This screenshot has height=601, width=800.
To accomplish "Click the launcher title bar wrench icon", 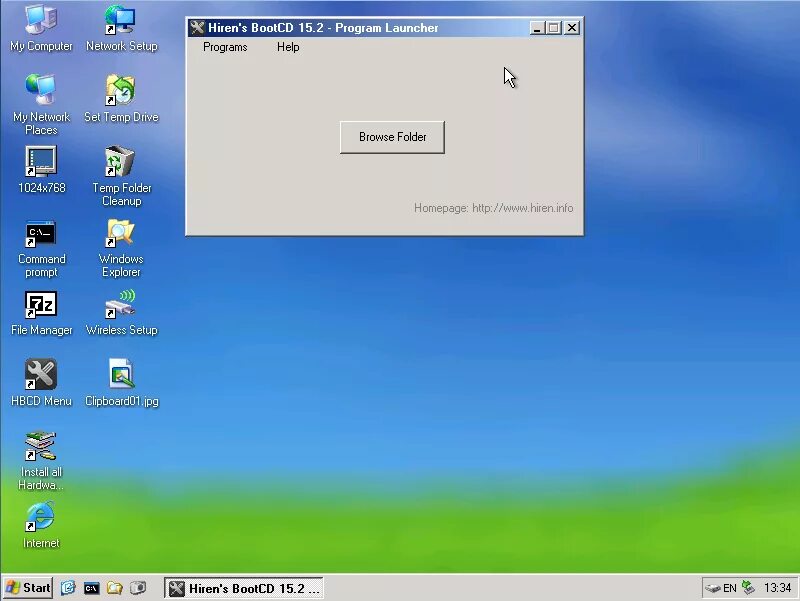I will 197,28.
